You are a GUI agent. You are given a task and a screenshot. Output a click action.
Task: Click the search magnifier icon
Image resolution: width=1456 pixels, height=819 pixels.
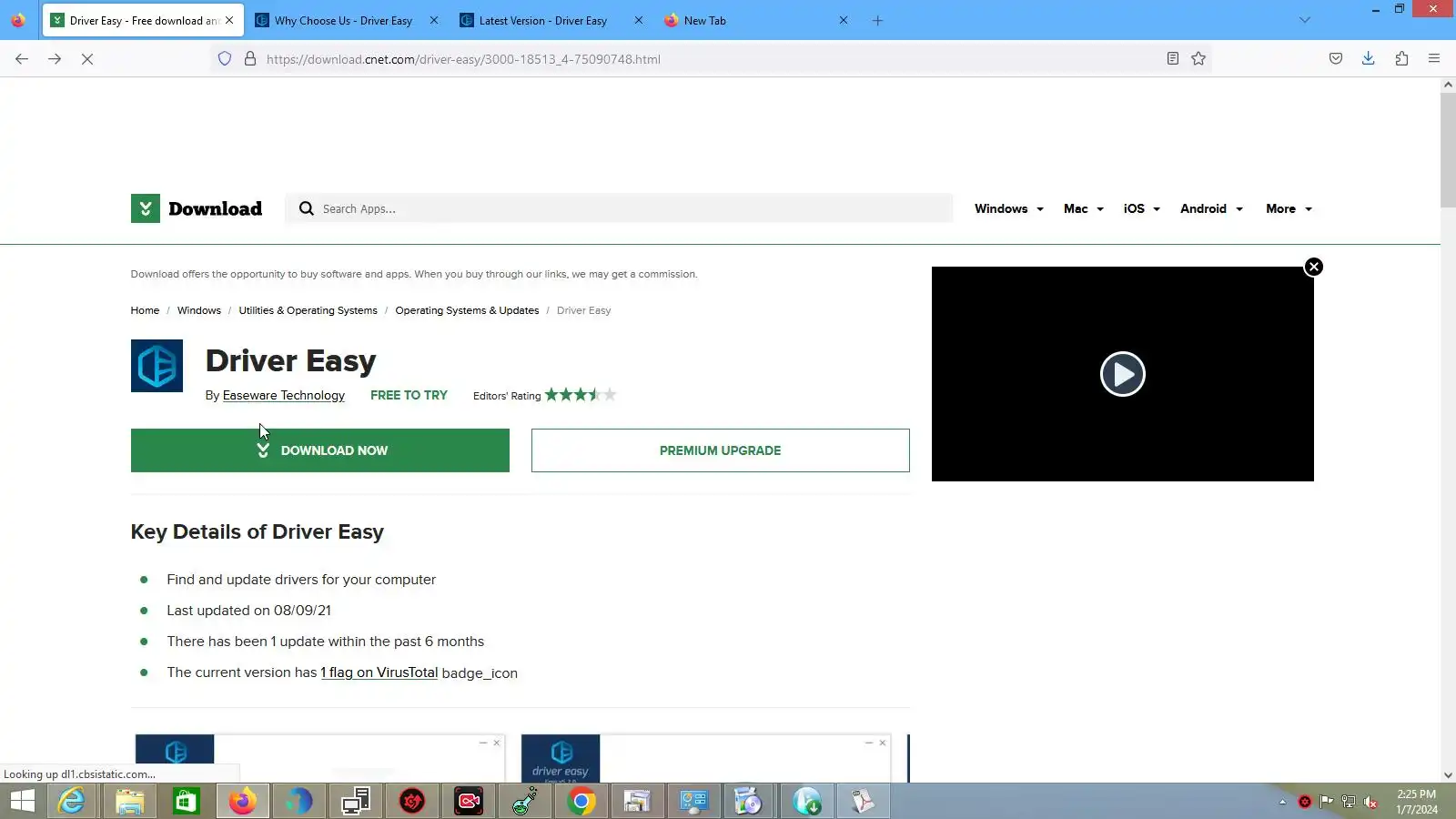[x=307, y=208]
